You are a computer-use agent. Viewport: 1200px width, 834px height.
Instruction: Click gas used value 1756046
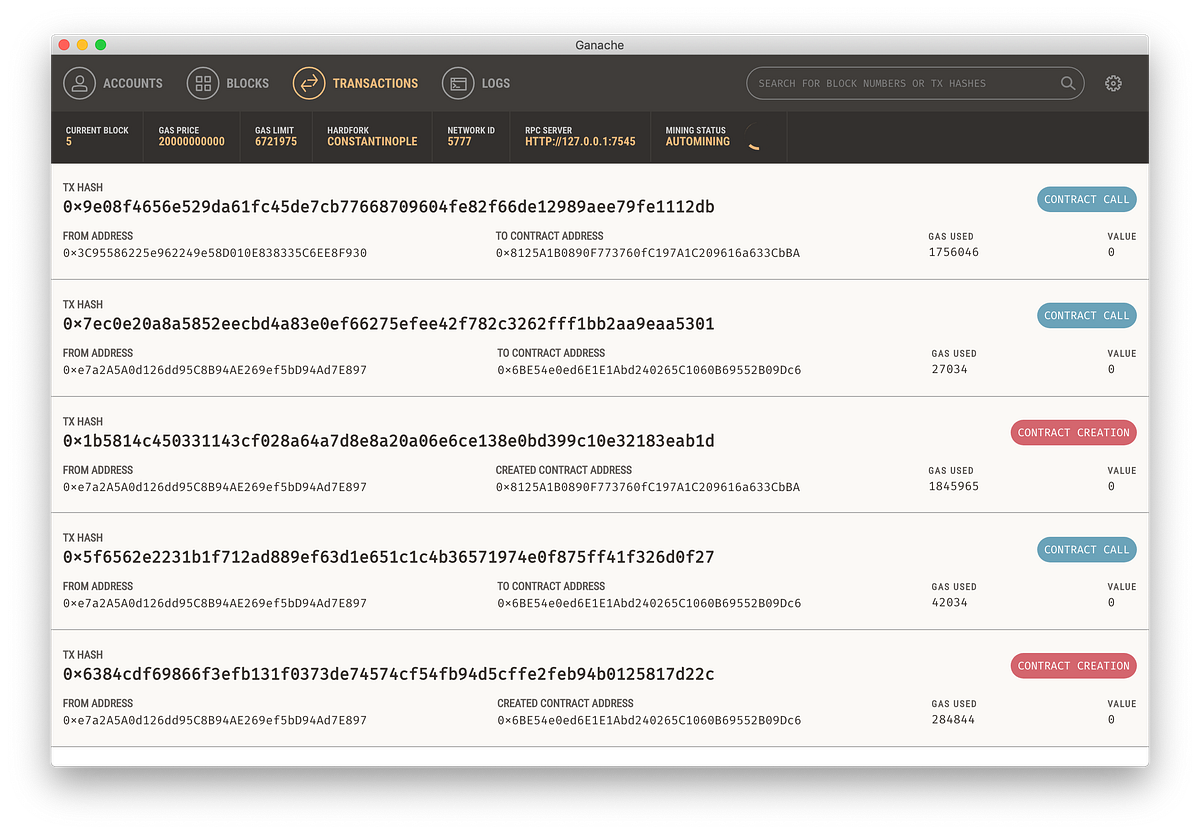click(x=954, y=253)
